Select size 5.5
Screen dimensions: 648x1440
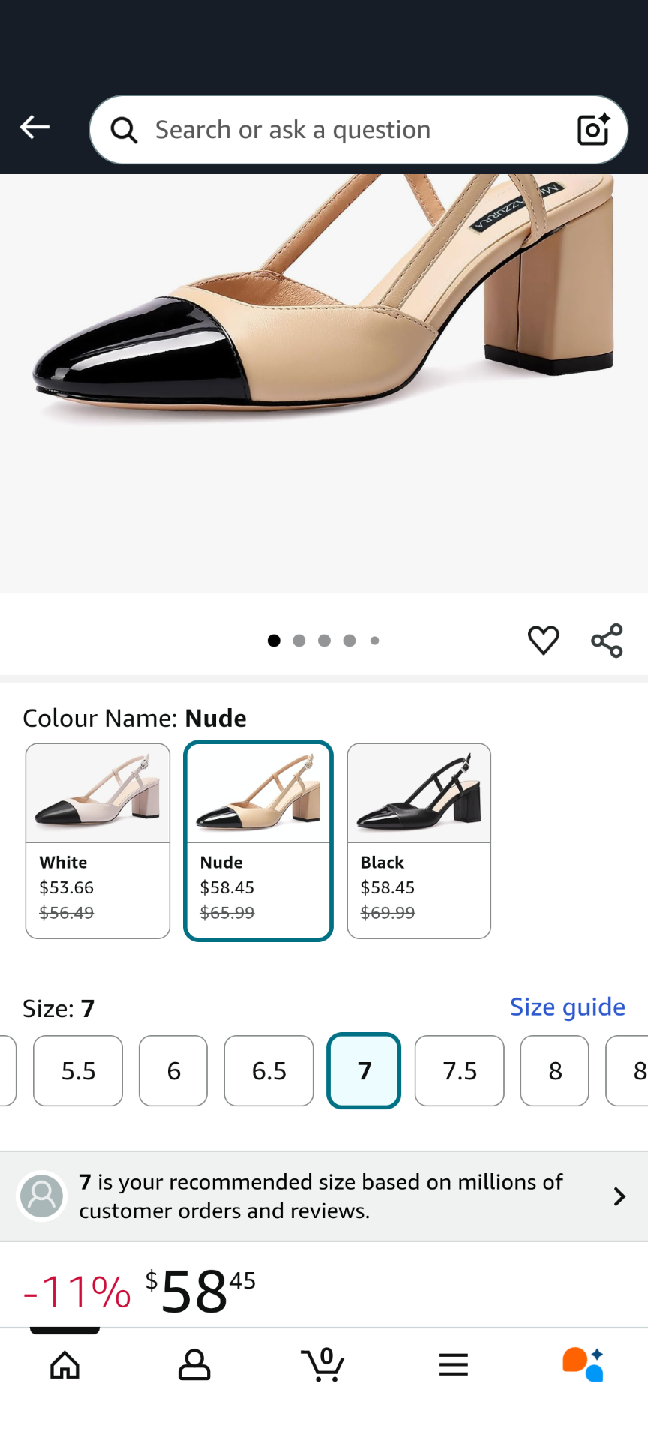tap(78, 1071)
